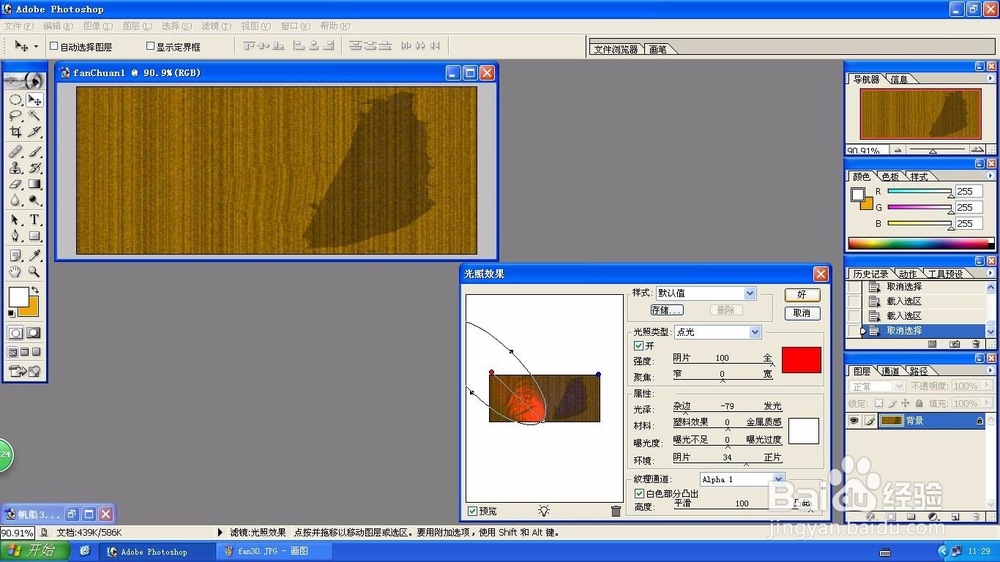The height and width of the screenshot is (562, 1000).
Task: Click the R value field in Color panel
Action: pos(969,191)
